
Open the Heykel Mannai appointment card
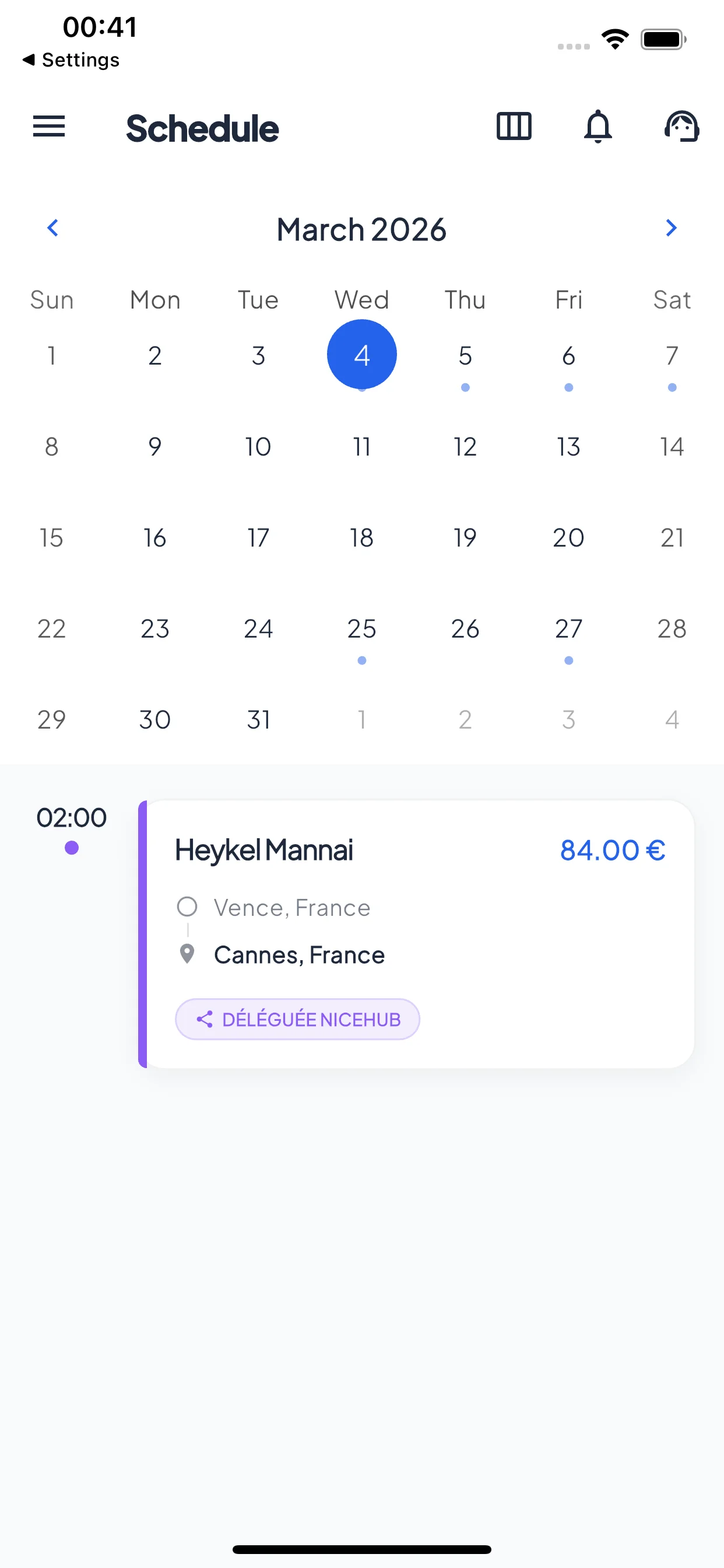point(420,932)
